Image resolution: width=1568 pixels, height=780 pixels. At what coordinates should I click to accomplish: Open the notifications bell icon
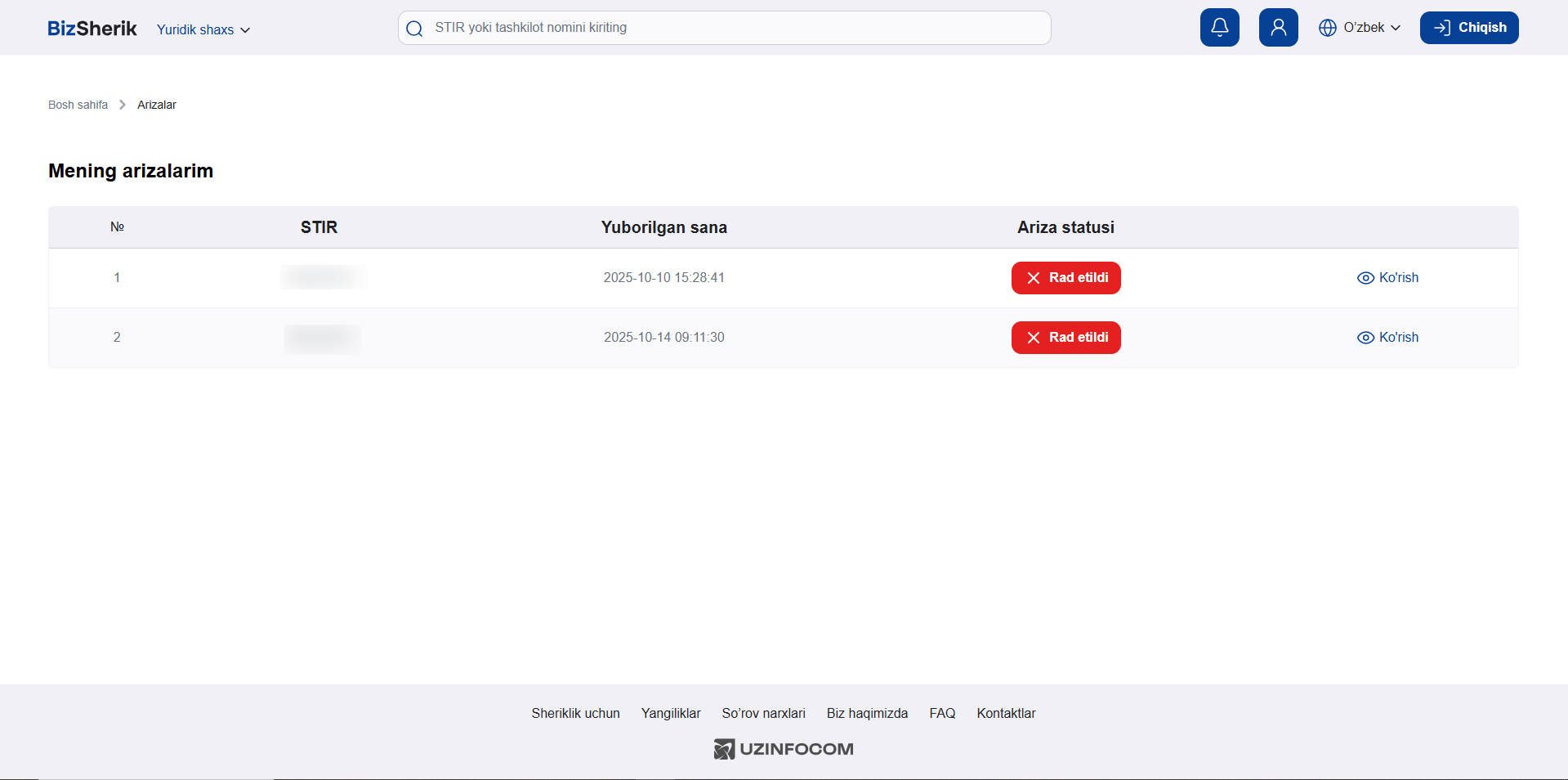[x=1219, y=27]
